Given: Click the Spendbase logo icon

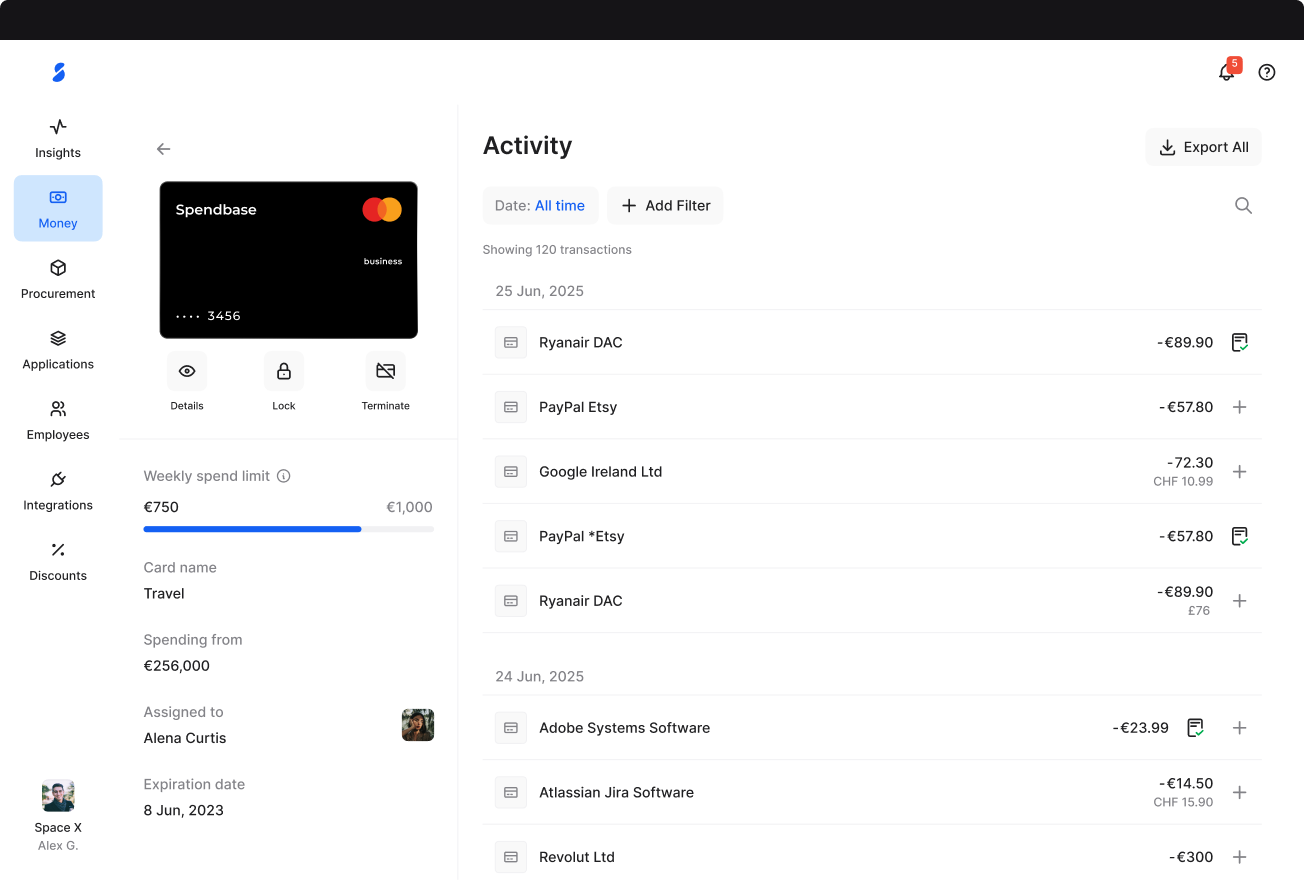Looking at the screenshot, I should pyautogui.click(x=58, y=72).
